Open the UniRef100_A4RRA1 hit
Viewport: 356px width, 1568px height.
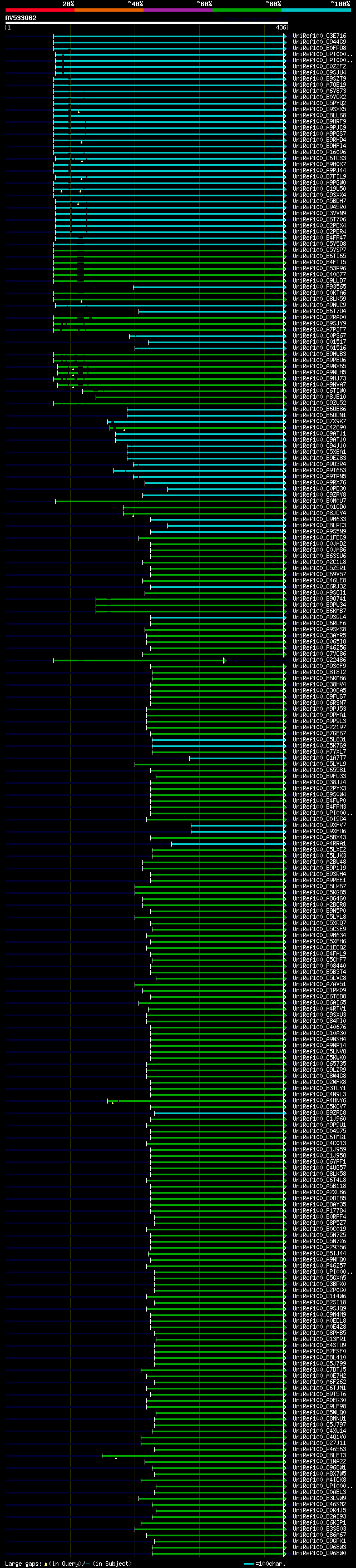click(319, 844)
